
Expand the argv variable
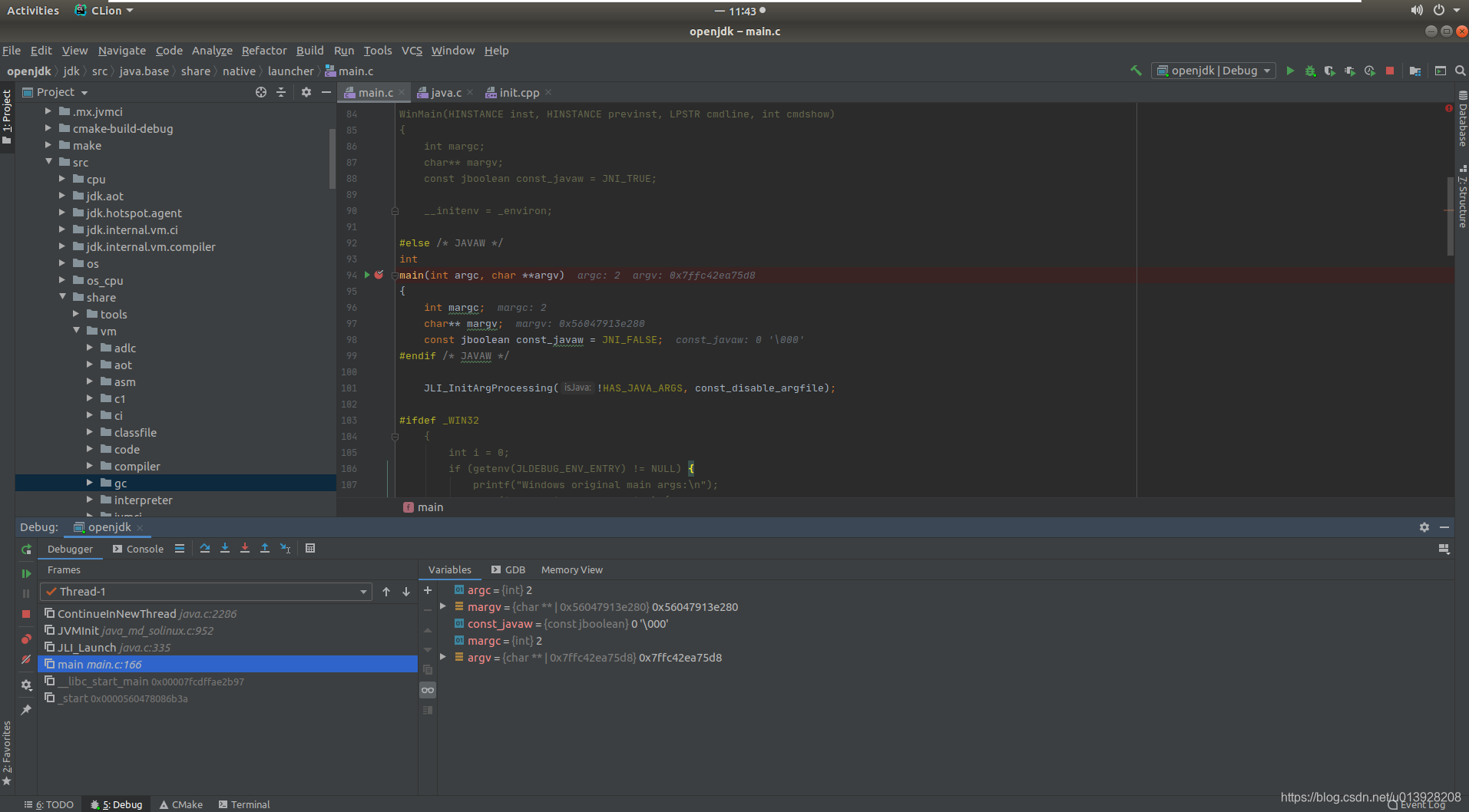click(443, 658)
